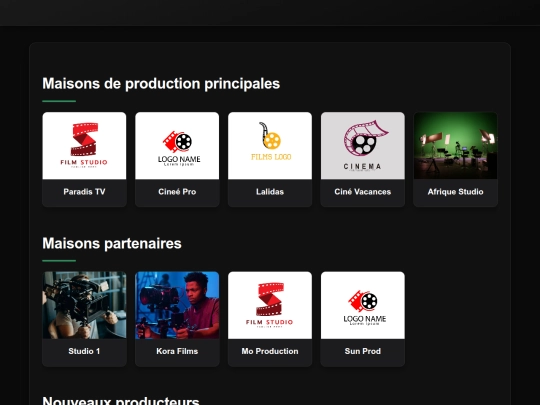The image size is (540, 405).
Task: Click the Afrique Studio caption
Action: point(456,192)
